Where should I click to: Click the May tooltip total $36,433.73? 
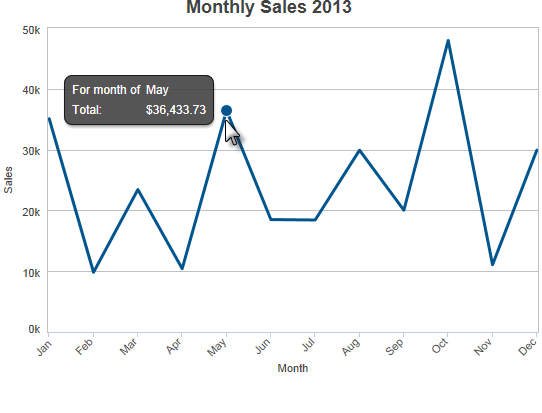click(x=176, y=110)
